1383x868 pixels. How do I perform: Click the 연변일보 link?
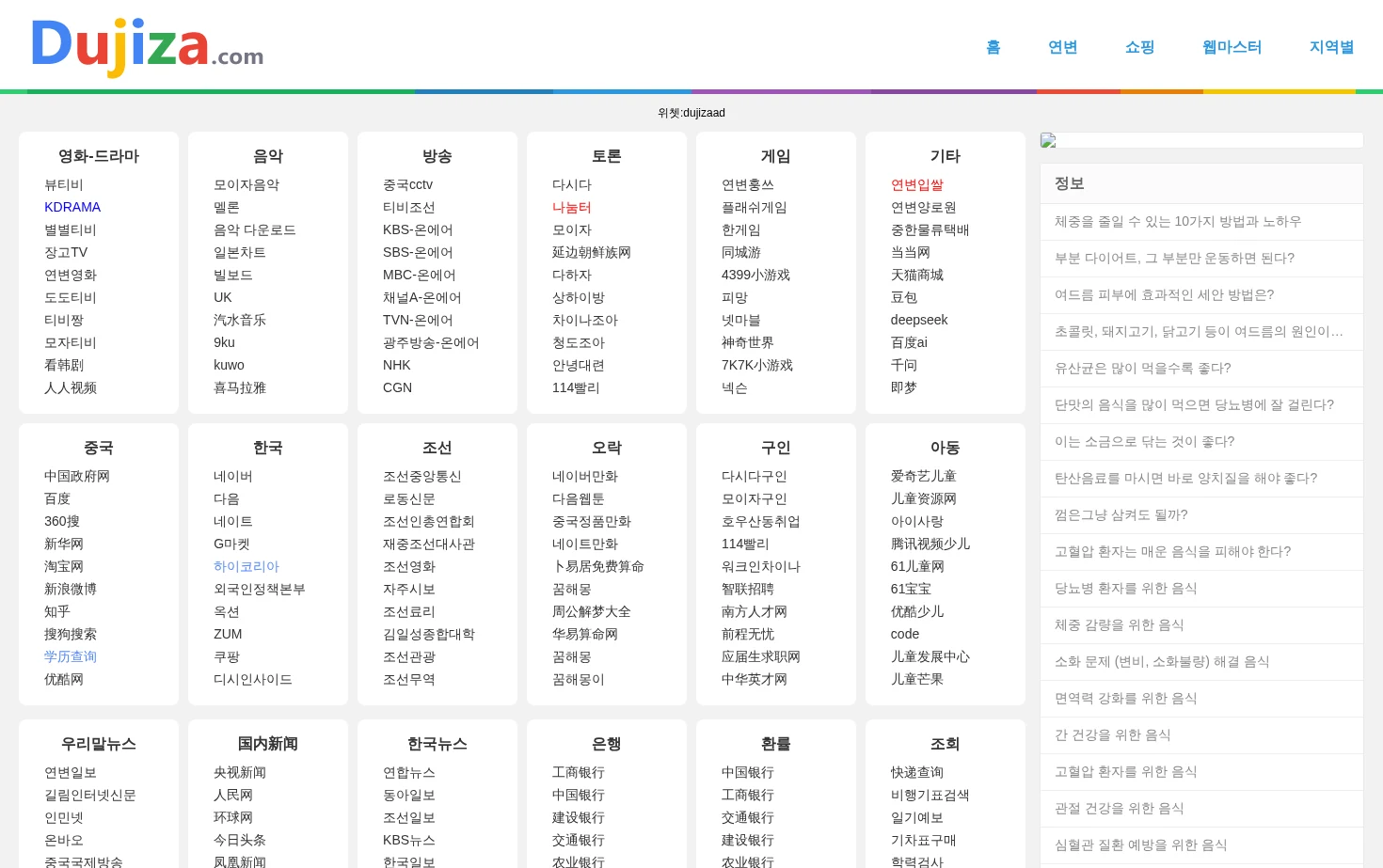(71, 772)
